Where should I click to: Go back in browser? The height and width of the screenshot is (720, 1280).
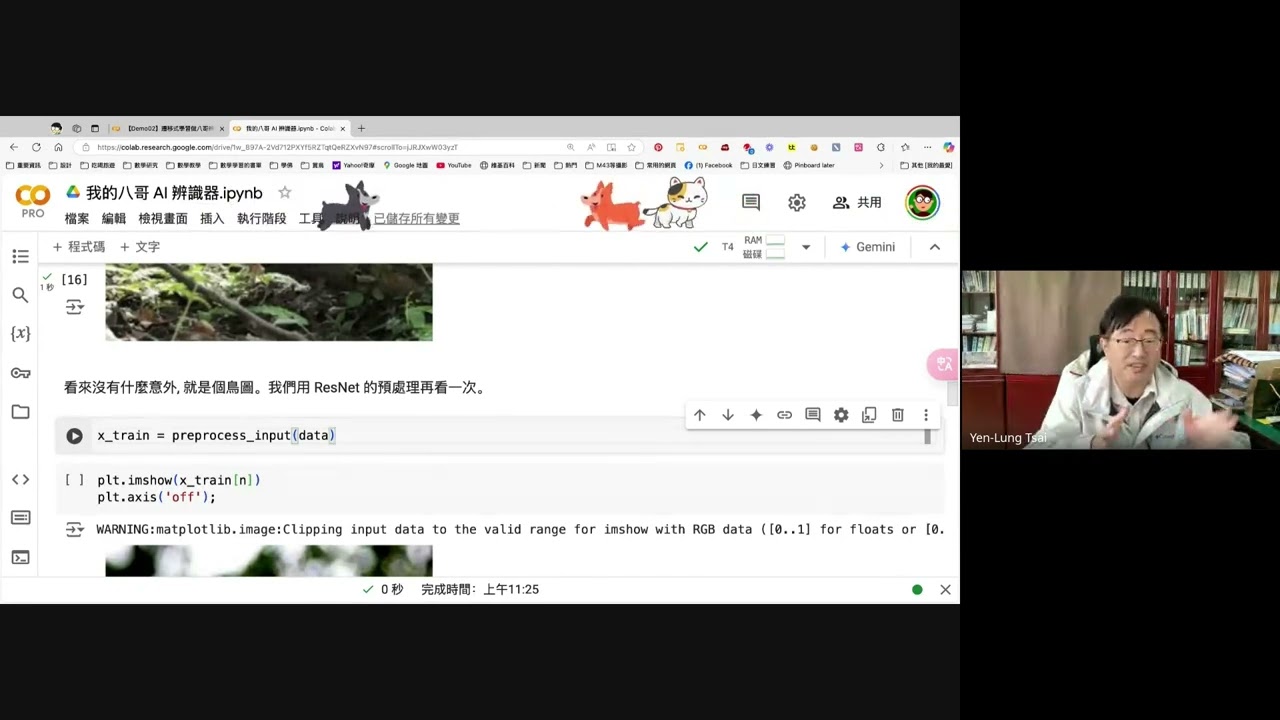coord(14,147)
